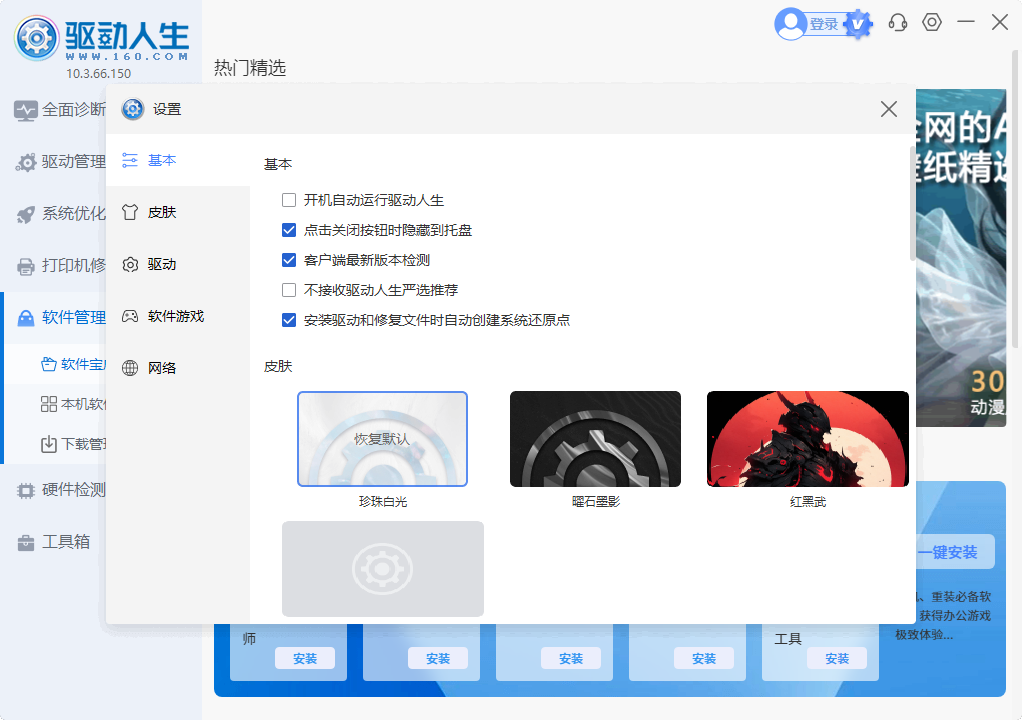Click the 软件宝库 basket icon
This screenshot has width=1022, height=720.
click(48, 364)
